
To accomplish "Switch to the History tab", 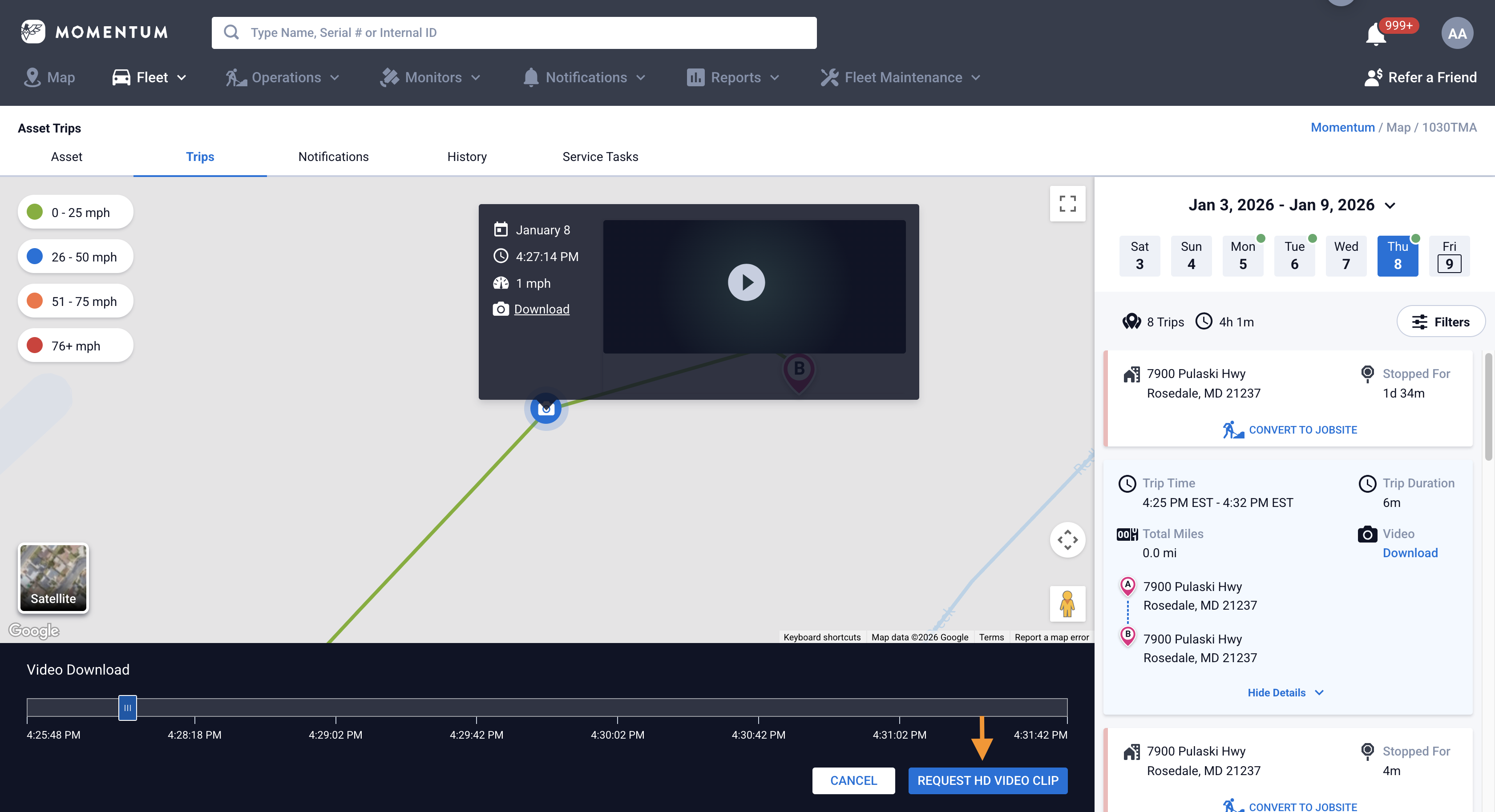I will [467, 157].
